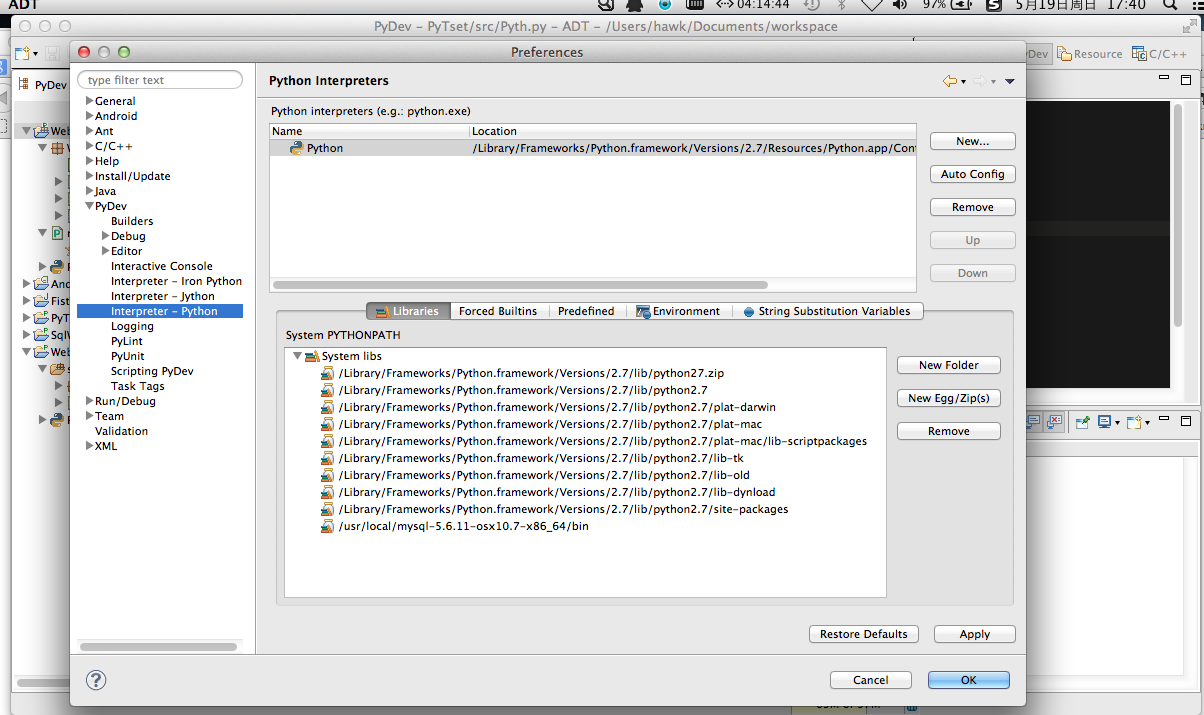The image size is (1204, 715).
Task: Switch to String Substitution Variables tab
Action: 827,311
